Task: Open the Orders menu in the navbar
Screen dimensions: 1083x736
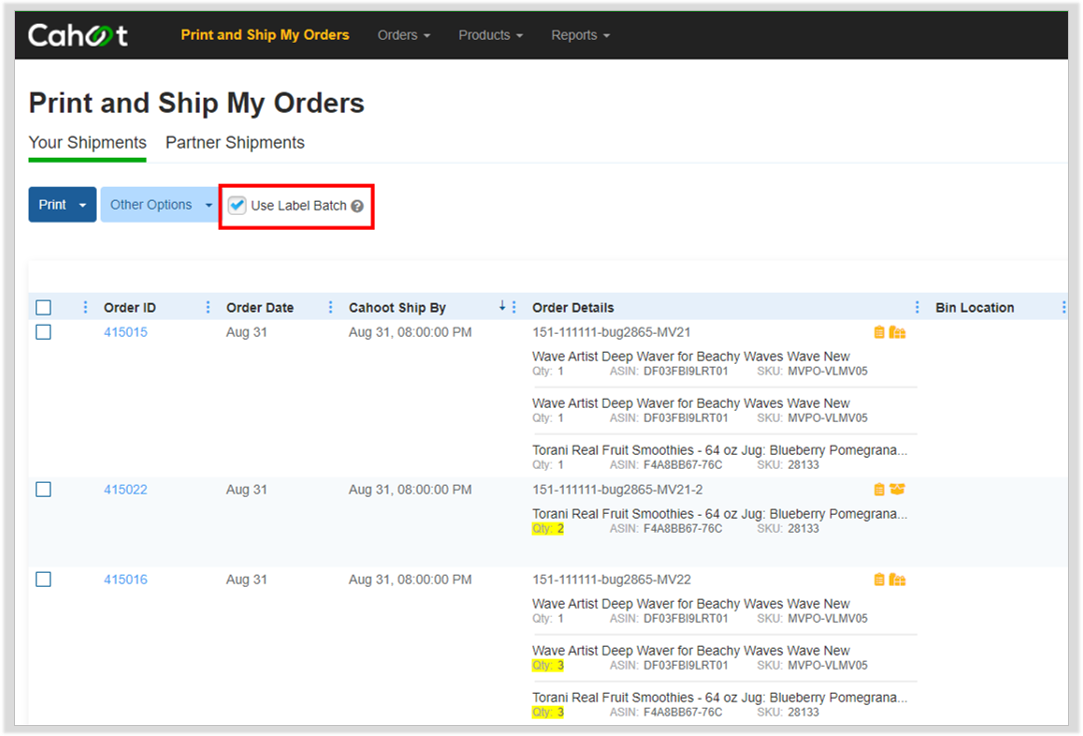Action: [x=404, y=35]
